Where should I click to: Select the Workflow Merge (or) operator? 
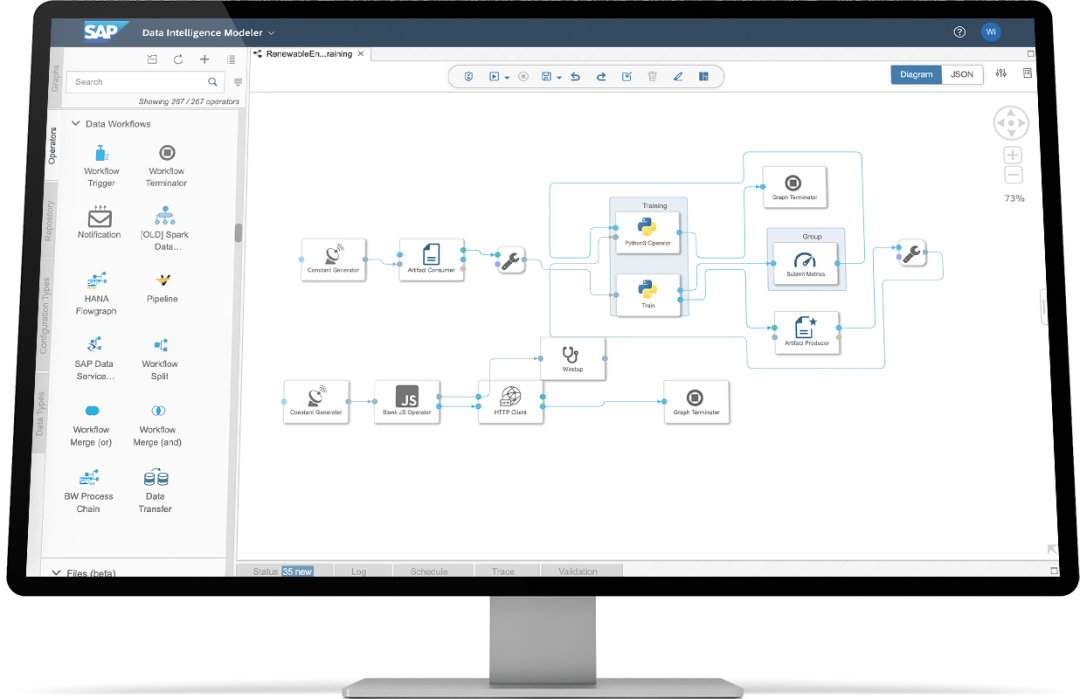(x=91, y=425)
